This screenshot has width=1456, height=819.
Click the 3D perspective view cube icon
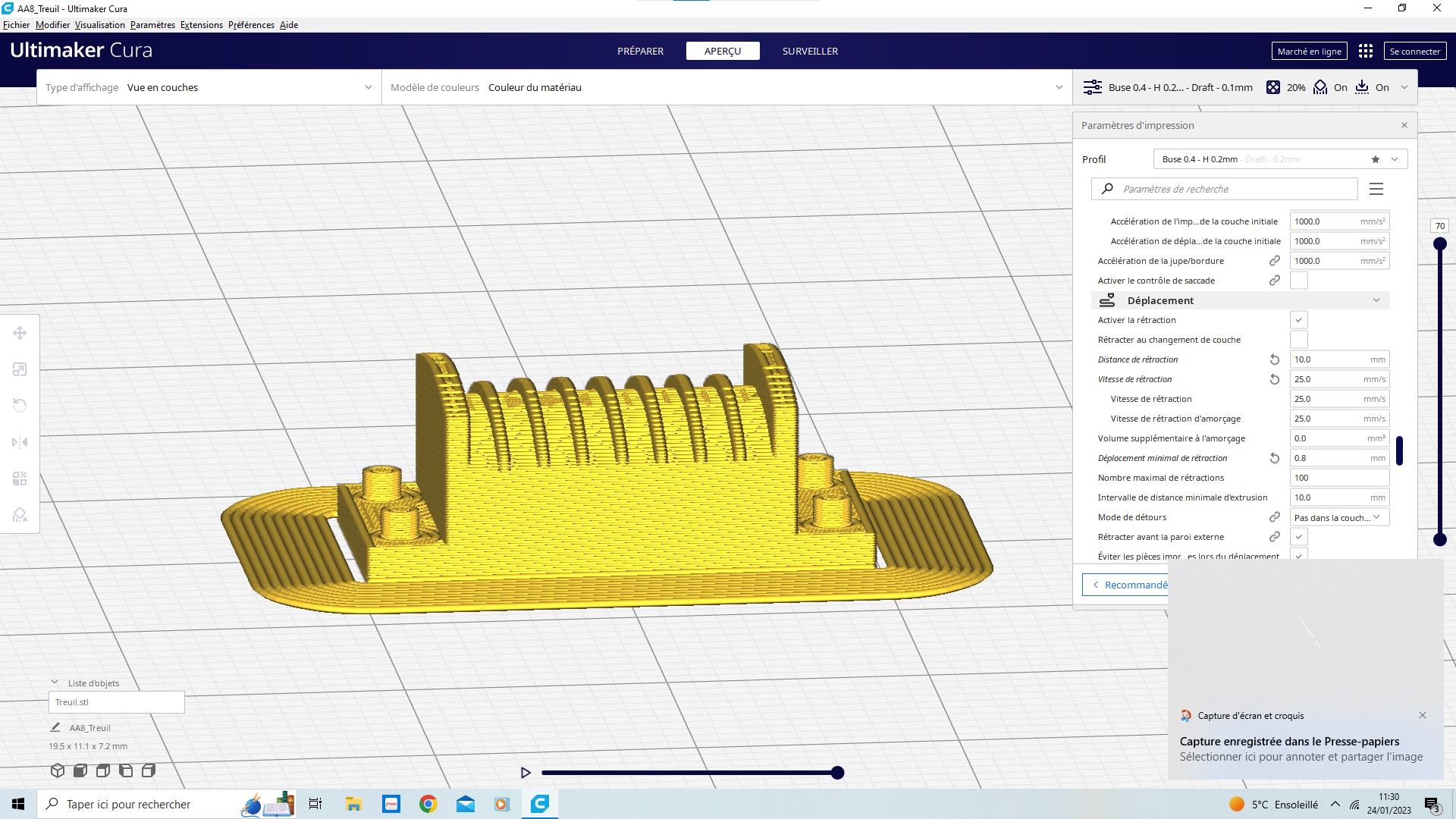tap(57, 770)
